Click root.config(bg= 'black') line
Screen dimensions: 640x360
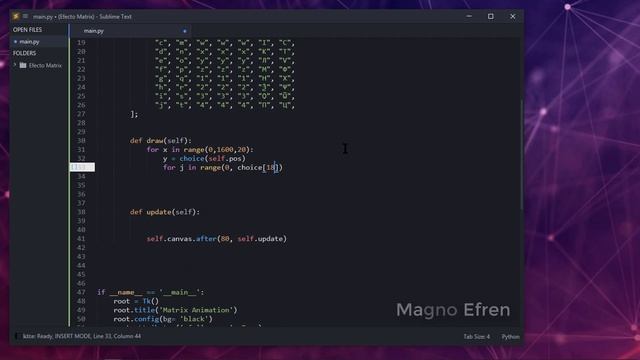(x=163, y=319)
